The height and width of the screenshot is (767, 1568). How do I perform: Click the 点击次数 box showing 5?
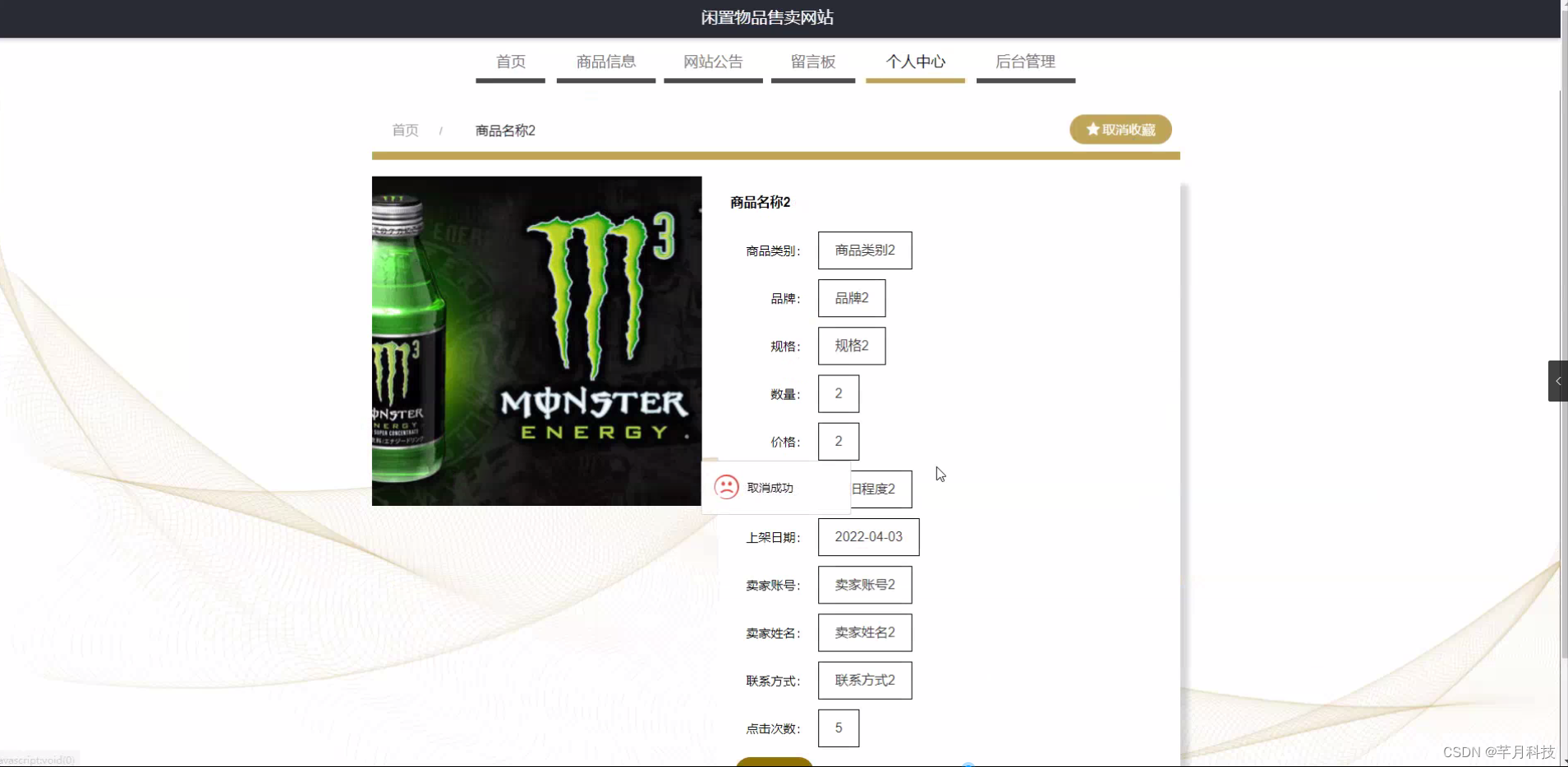point(838,728)
